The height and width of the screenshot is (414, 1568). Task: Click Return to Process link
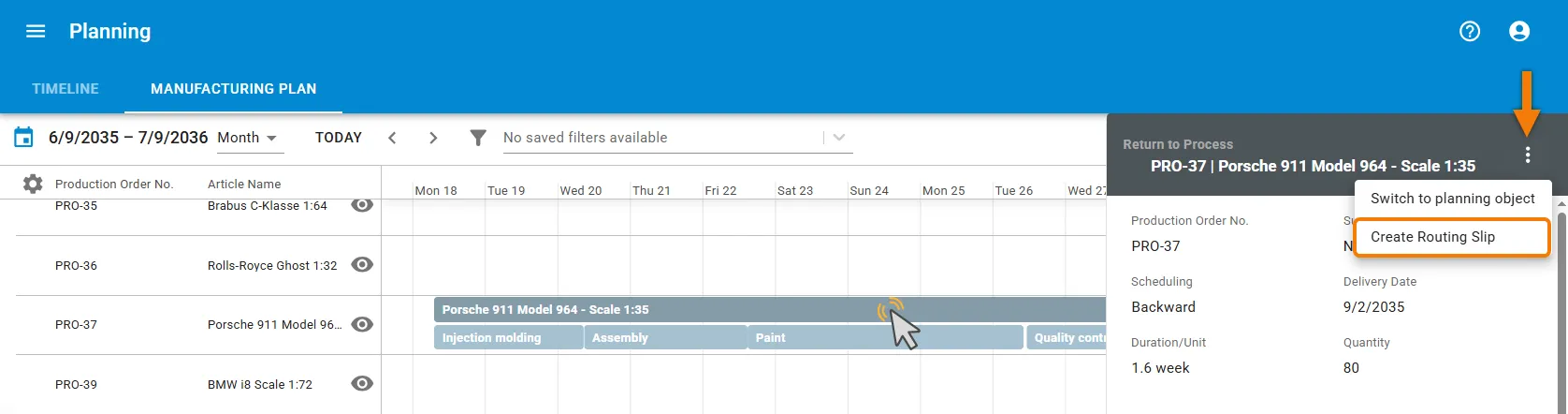1178,144
